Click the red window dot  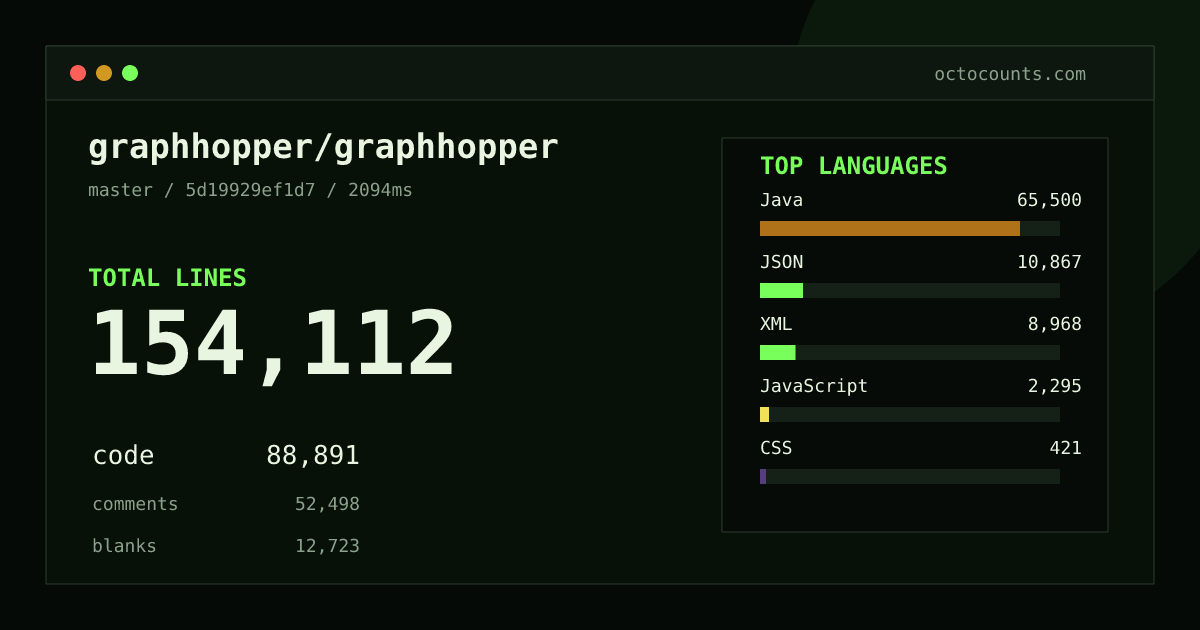coord(78,73)
